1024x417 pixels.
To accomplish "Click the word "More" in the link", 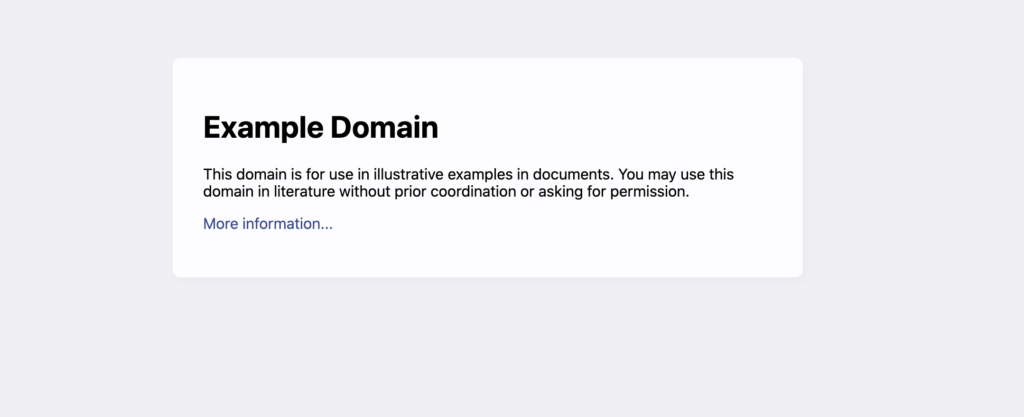I will pos(220,224).
